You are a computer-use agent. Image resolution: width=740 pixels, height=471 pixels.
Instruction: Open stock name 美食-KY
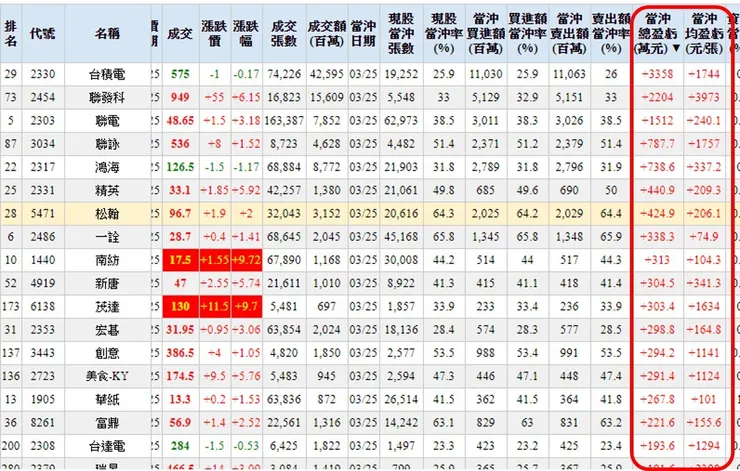[x=107, y=376]
